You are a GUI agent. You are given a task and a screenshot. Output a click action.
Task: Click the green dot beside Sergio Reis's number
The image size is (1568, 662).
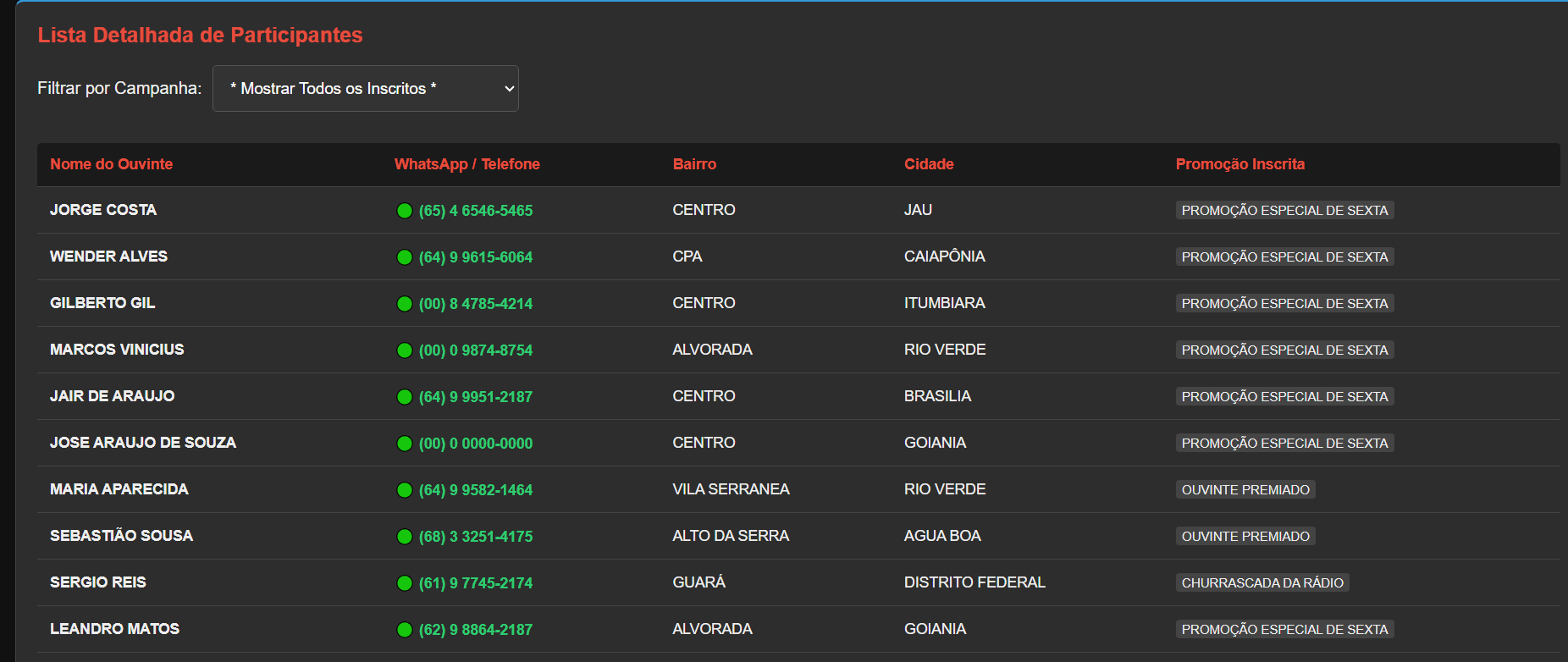[x=405, y=583]
